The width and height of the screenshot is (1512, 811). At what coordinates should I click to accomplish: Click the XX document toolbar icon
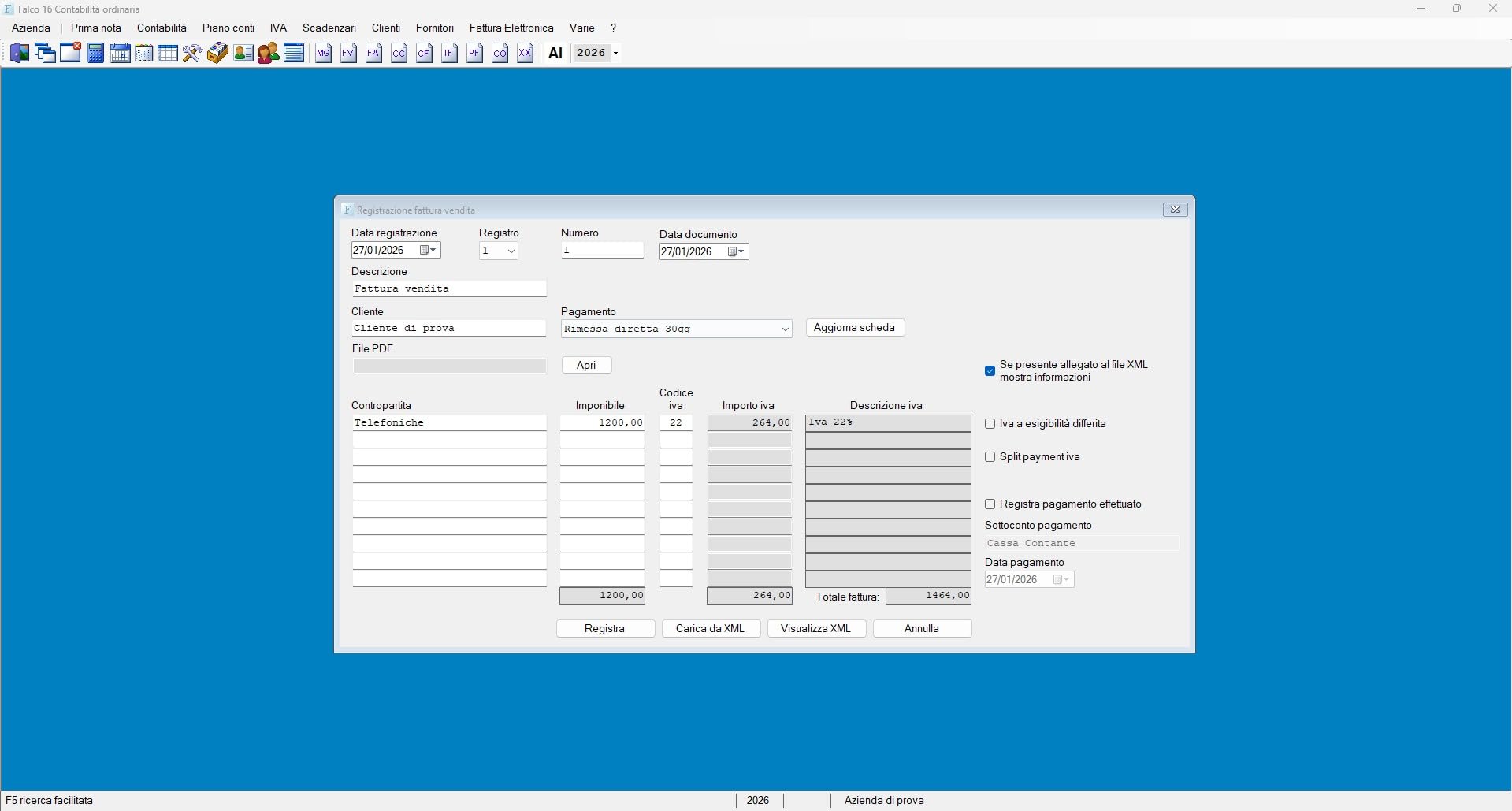coord(525,54)
